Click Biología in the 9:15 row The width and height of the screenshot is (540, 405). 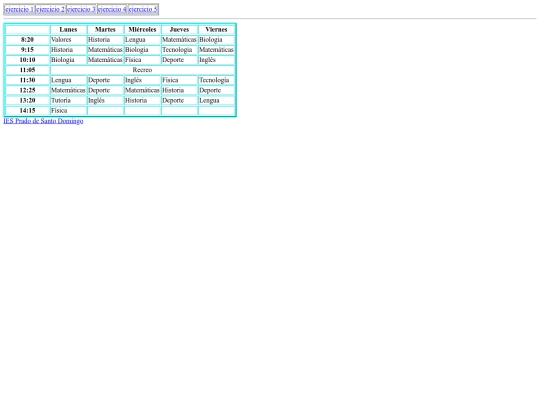click(142, 50)
